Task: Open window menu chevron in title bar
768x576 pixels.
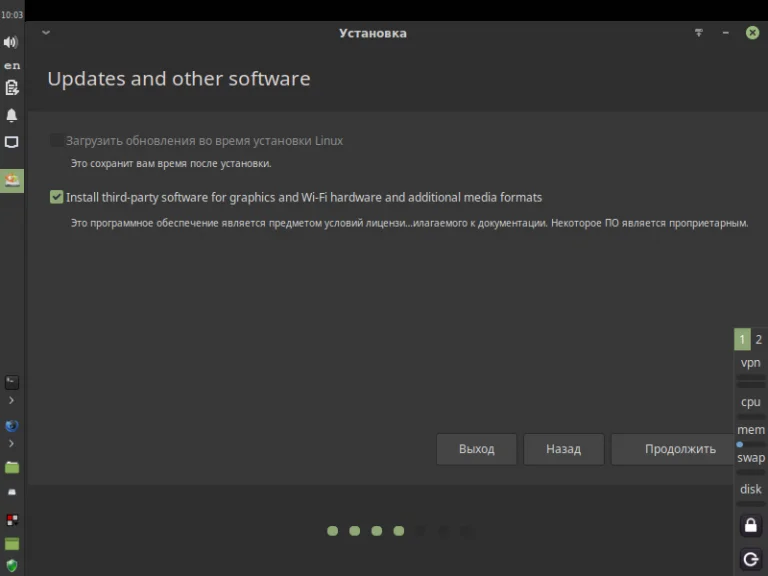Action: point(46,33)
